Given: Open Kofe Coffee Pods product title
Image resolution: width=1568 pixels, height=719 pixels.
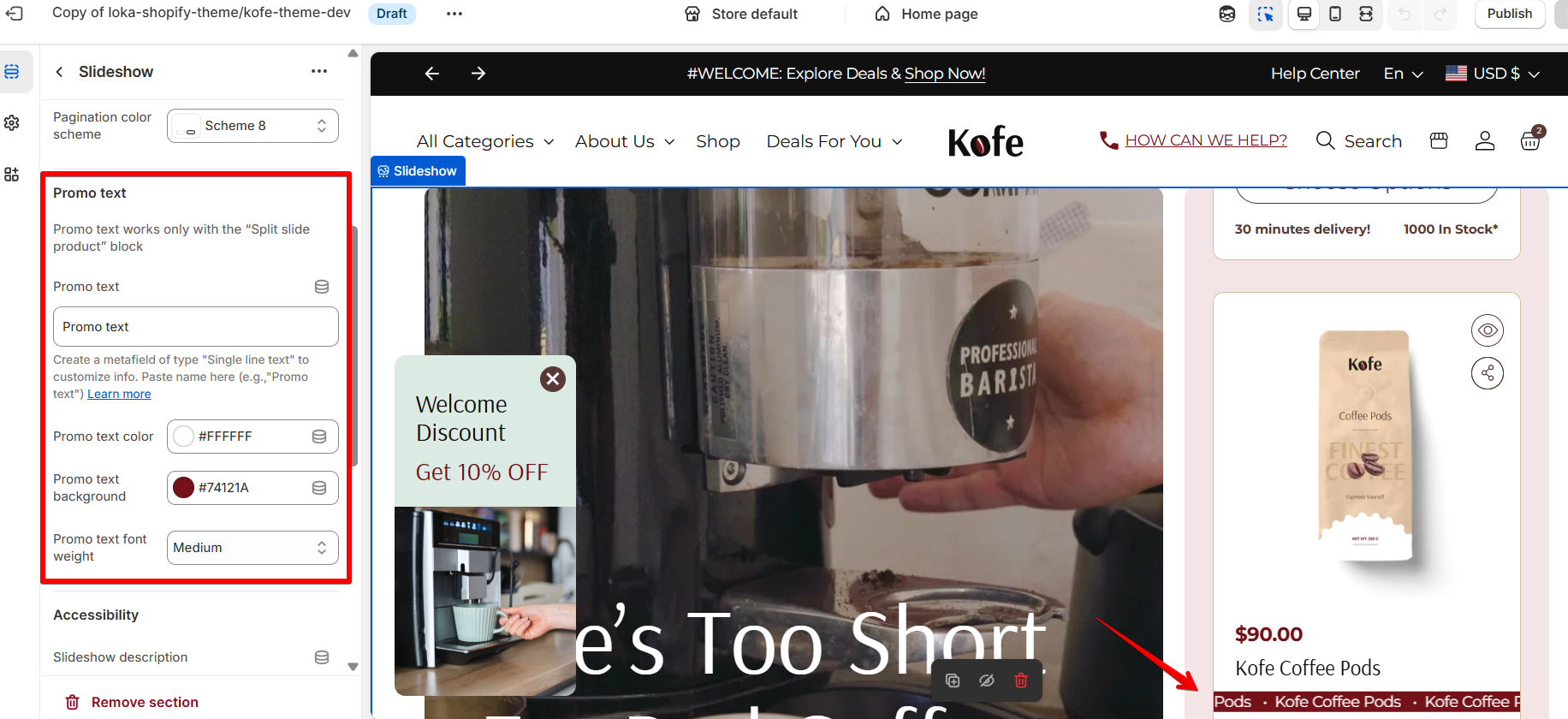Looking at the screenshot, I should click(x=1308, y=668).
